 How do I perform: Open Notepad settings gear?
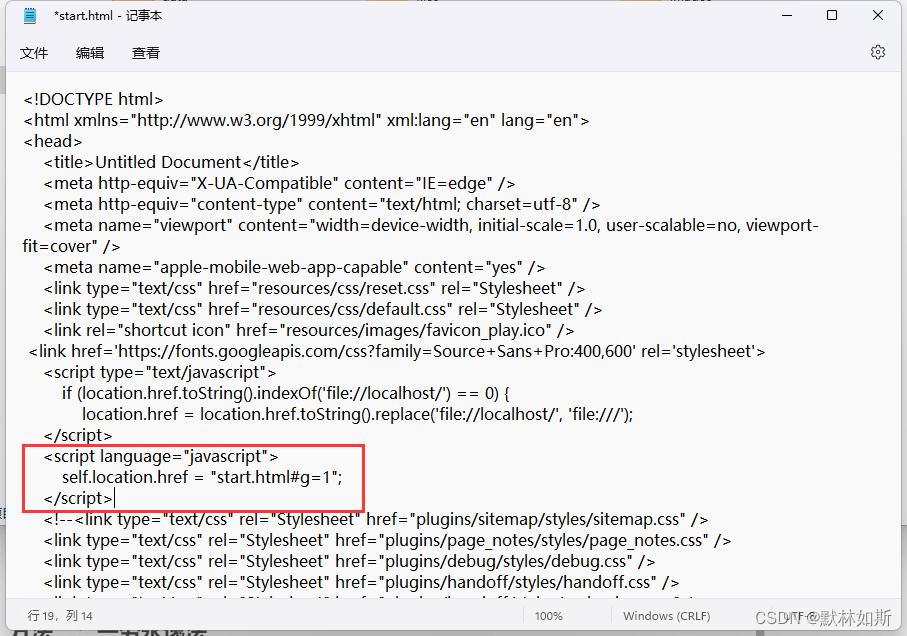[877, 52]
